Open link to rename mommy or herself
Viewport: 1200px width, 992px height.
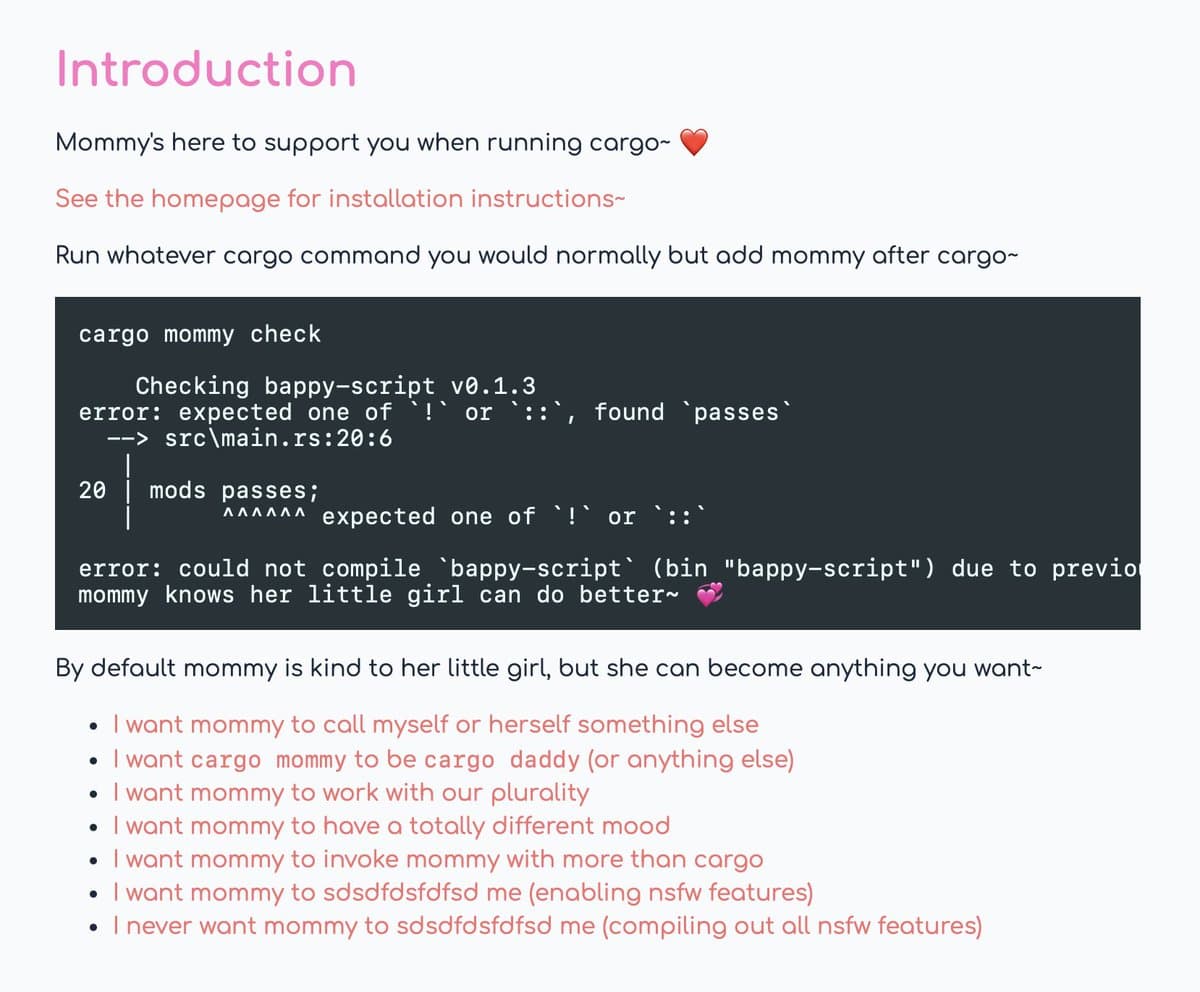435,724
